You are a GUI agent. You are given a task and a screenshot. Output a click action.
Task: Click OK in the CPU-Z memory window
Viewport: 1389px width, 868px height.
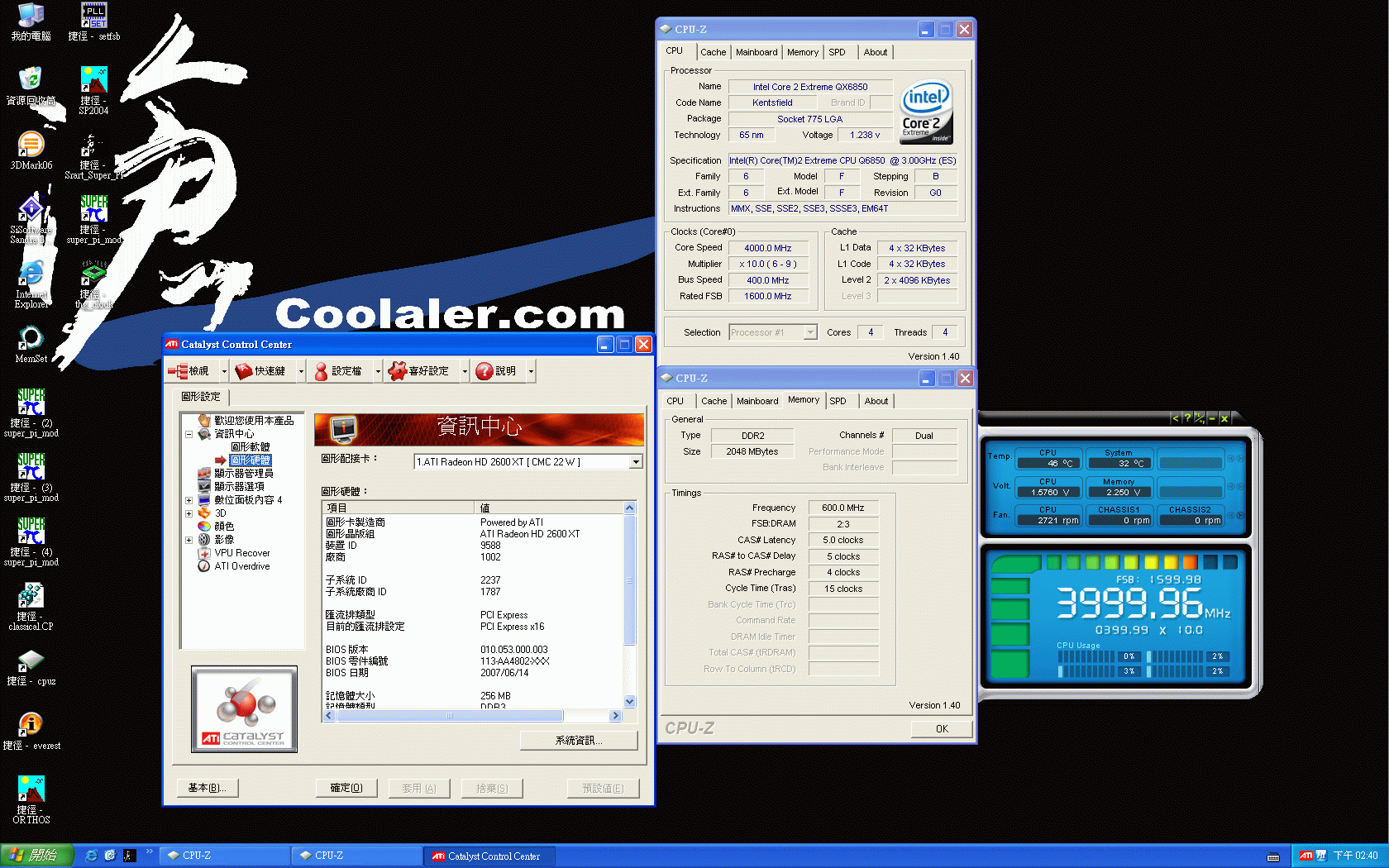(x=942, y=728)
